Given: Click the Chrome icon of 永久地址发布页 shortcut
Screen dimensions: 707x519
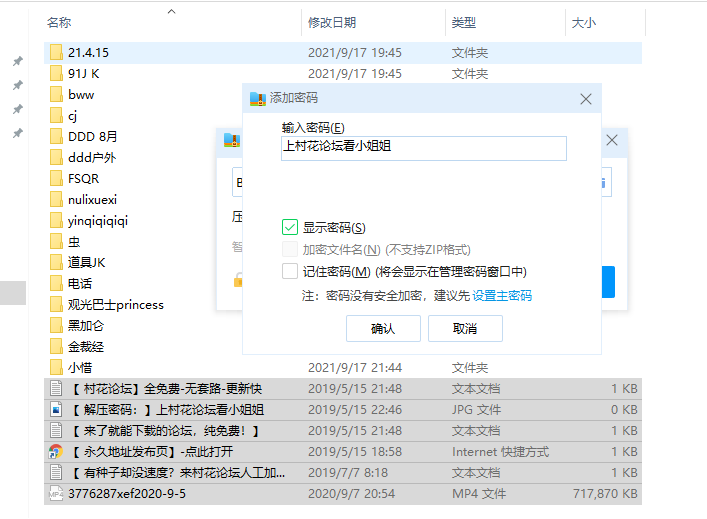Looking at the screenshot, I should [56, 451].
